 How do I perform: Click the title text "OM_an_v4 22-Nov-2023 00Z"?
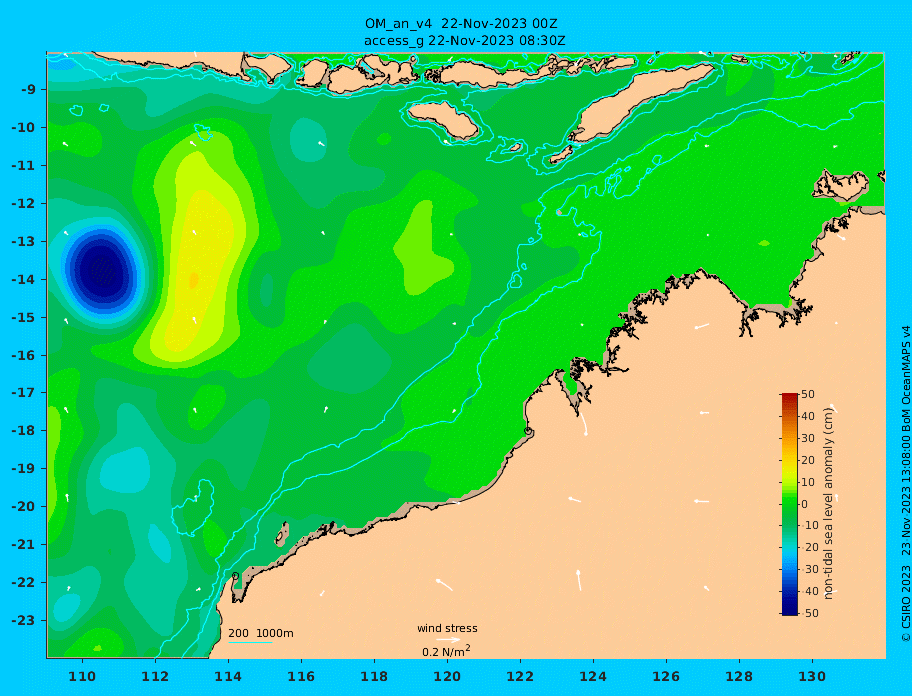461,24
